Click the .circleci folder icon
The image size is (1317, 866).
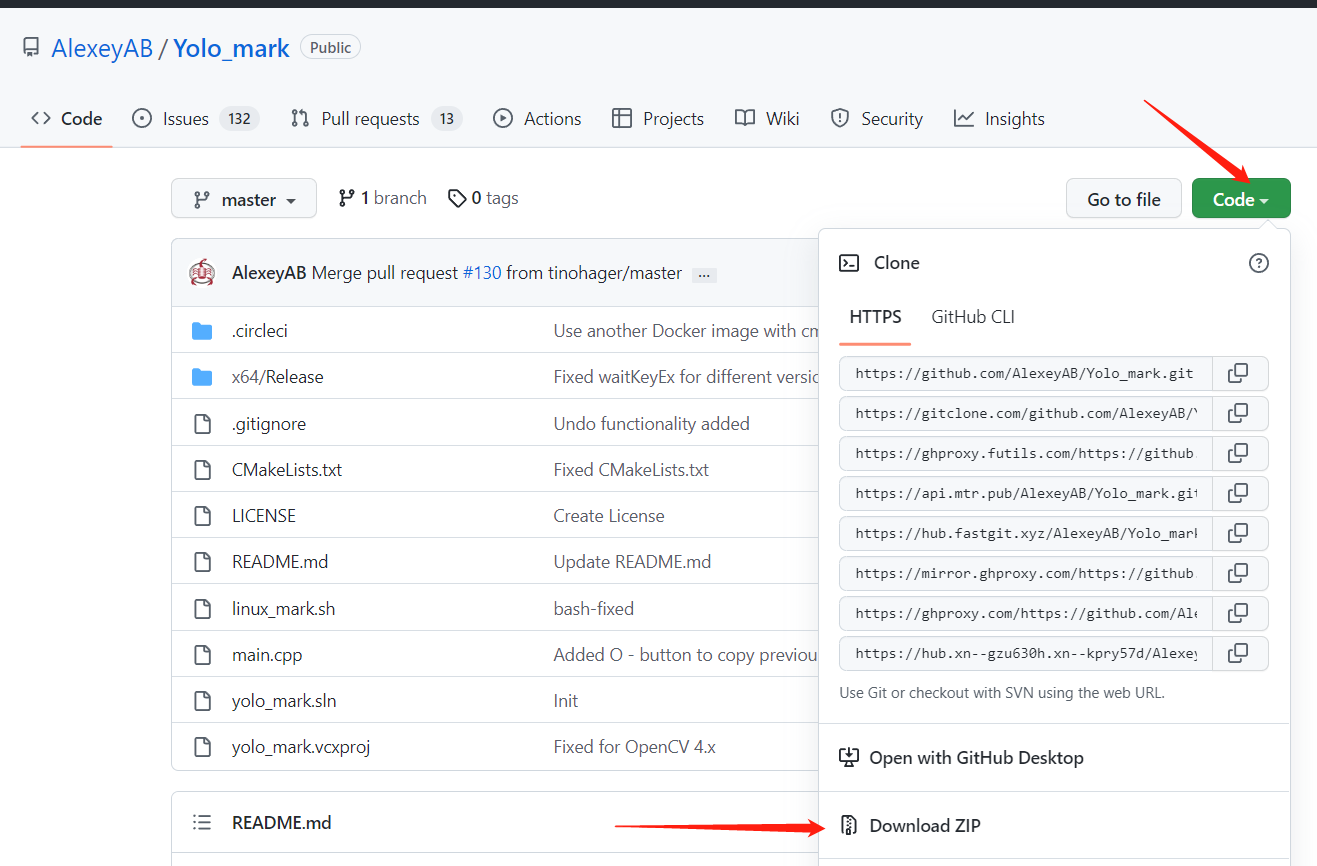(202, 331)
